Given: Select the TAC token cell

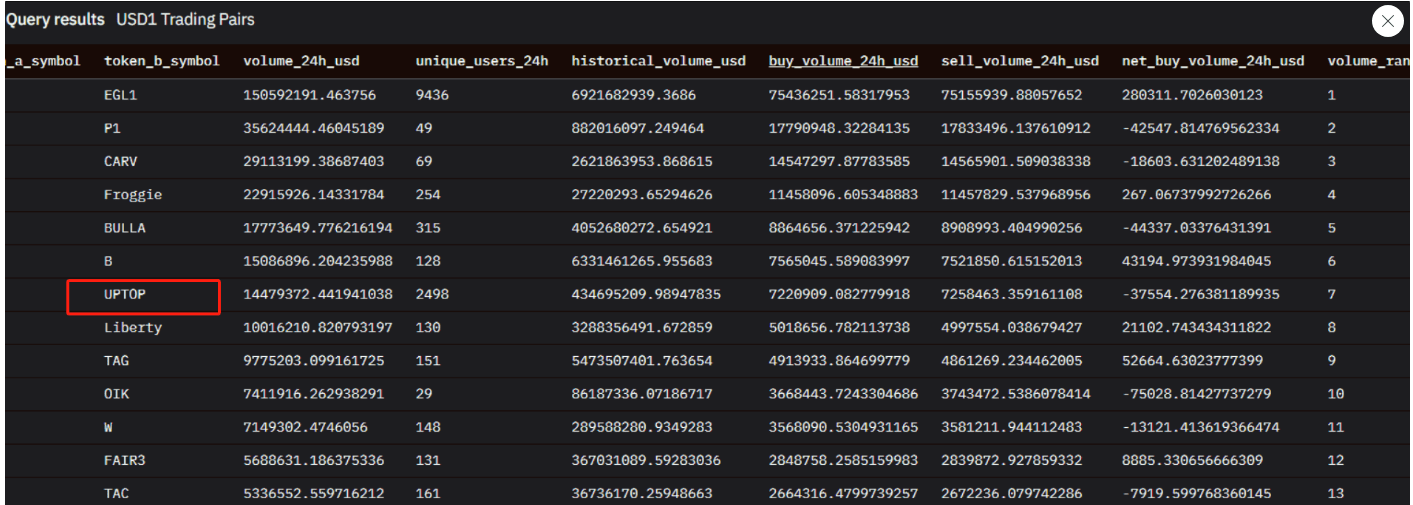Looking at the screenshot, I should pyautogui.click(x=116, y=493).
